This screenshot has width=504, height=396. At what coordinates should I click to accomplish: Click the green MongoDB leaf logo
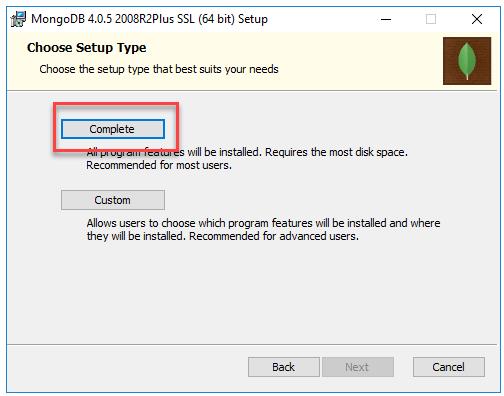coord(467,61)
